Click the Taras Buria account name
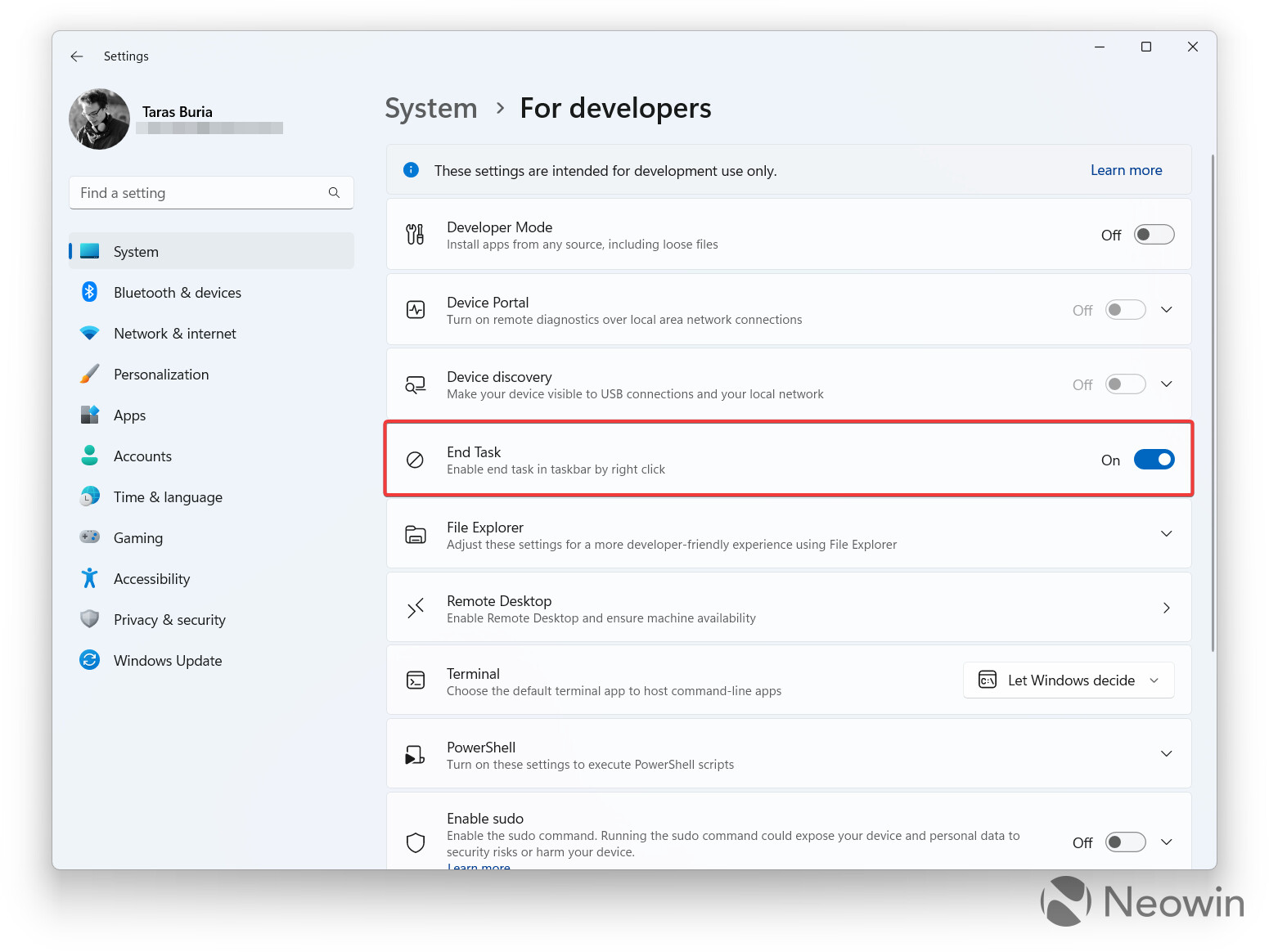 [x=178, y=112]
